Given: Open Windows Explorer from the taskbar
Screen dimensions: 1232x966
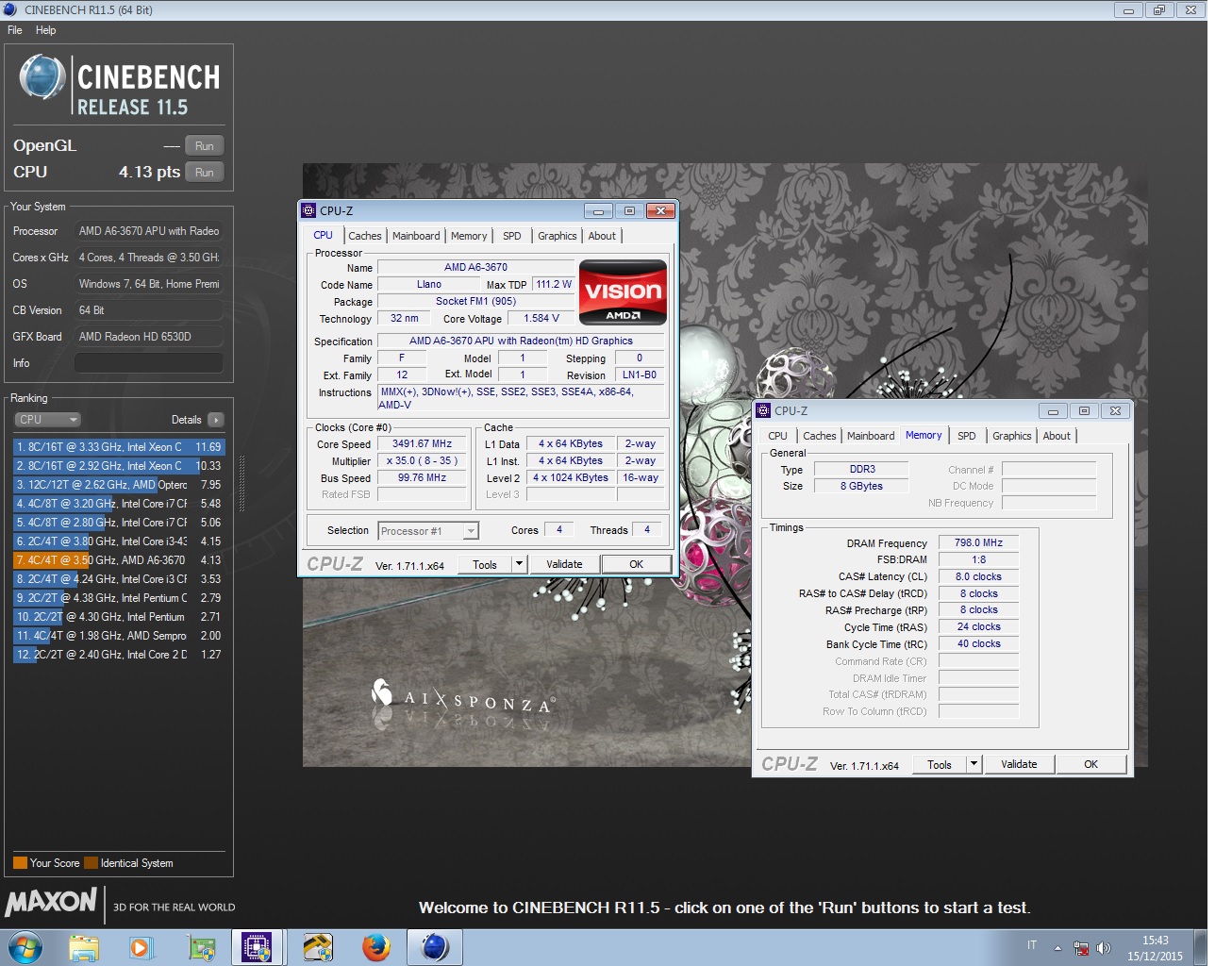Looking at the screenshot, I should click(84, 947).
